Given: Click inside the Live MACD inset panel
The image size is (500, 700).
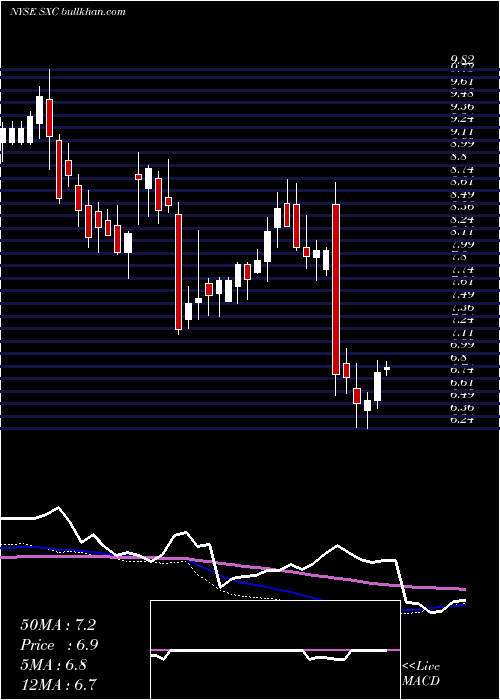Looking at the screenshot, I should point(275,650).
